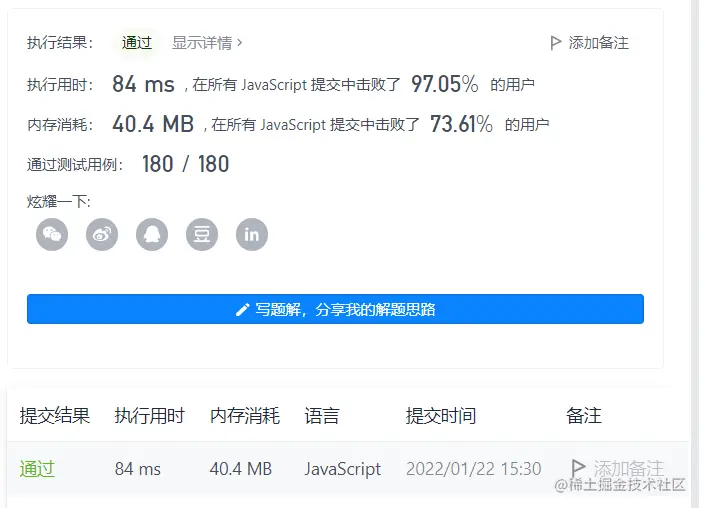Screen dimensions: 701x508
Task: Click the 内存消耗 column header
Action: pos(245,415)
